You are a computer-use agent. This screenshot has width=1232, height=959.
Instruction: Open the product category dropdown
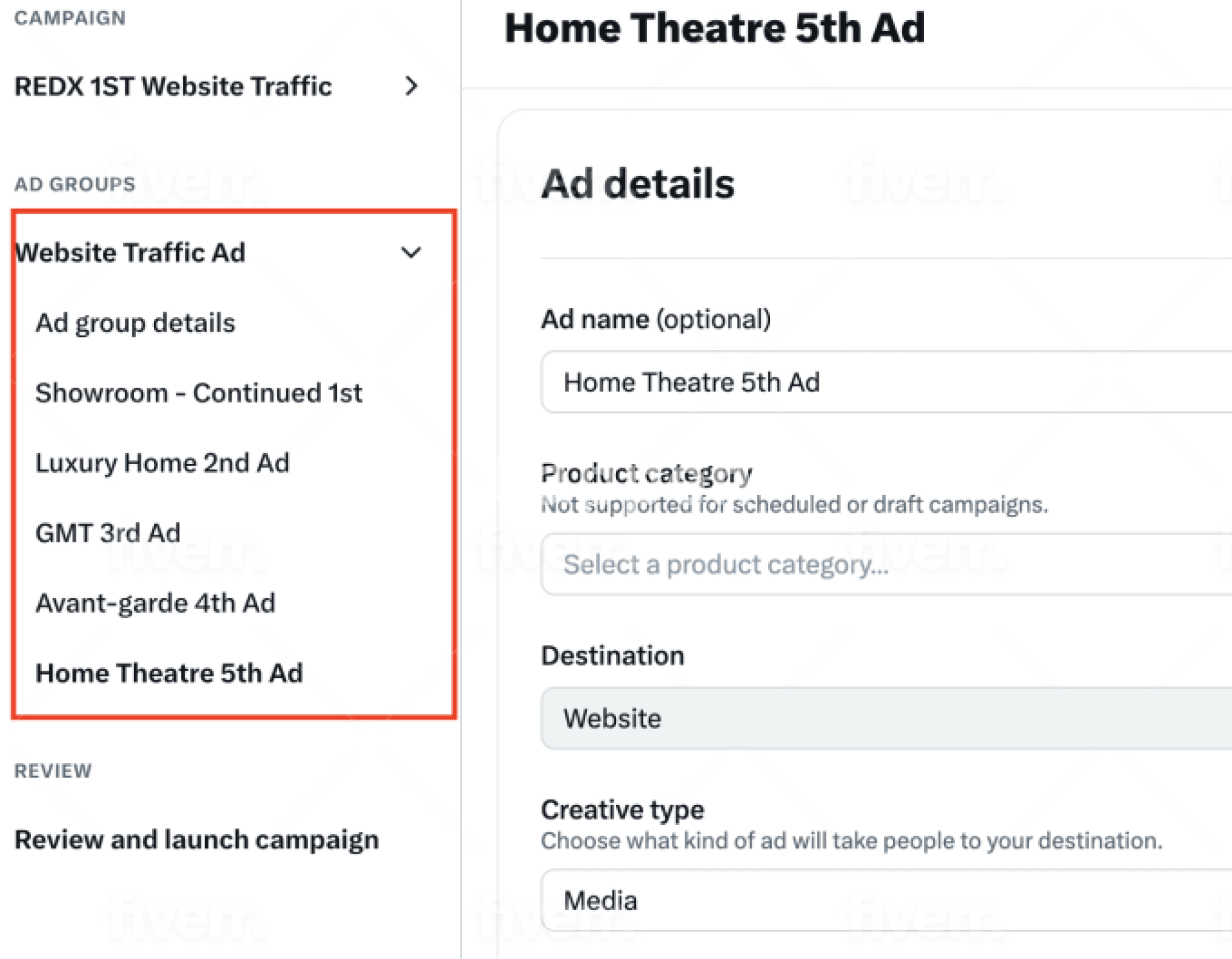pos(886,564)
